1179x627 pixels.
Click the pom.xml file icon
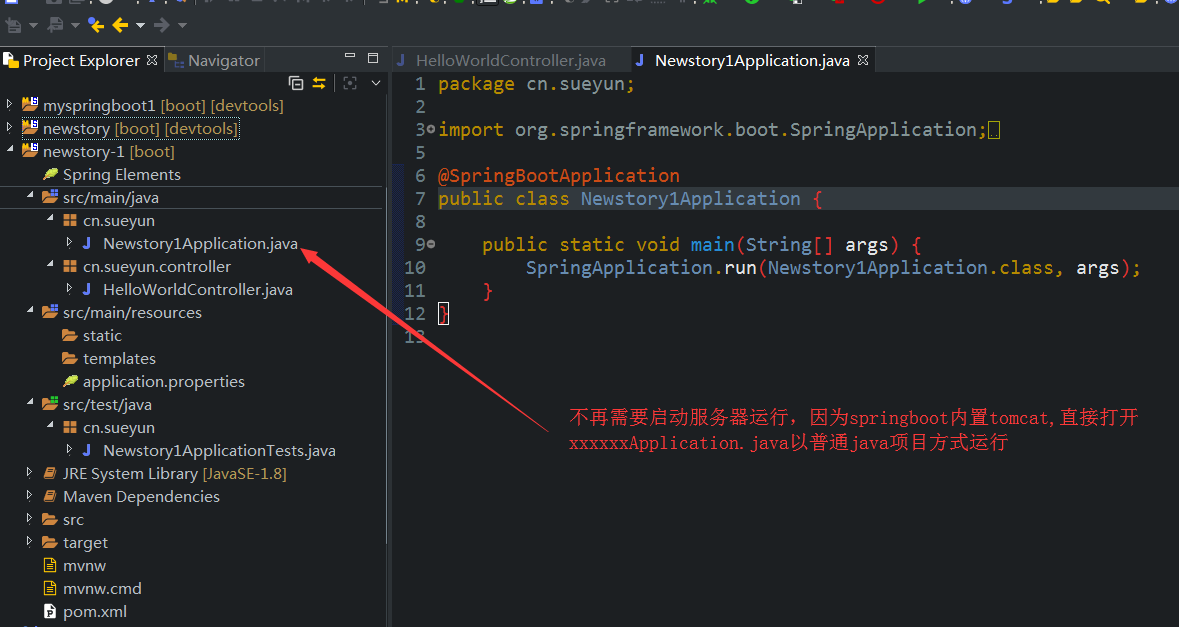point(50,611)
